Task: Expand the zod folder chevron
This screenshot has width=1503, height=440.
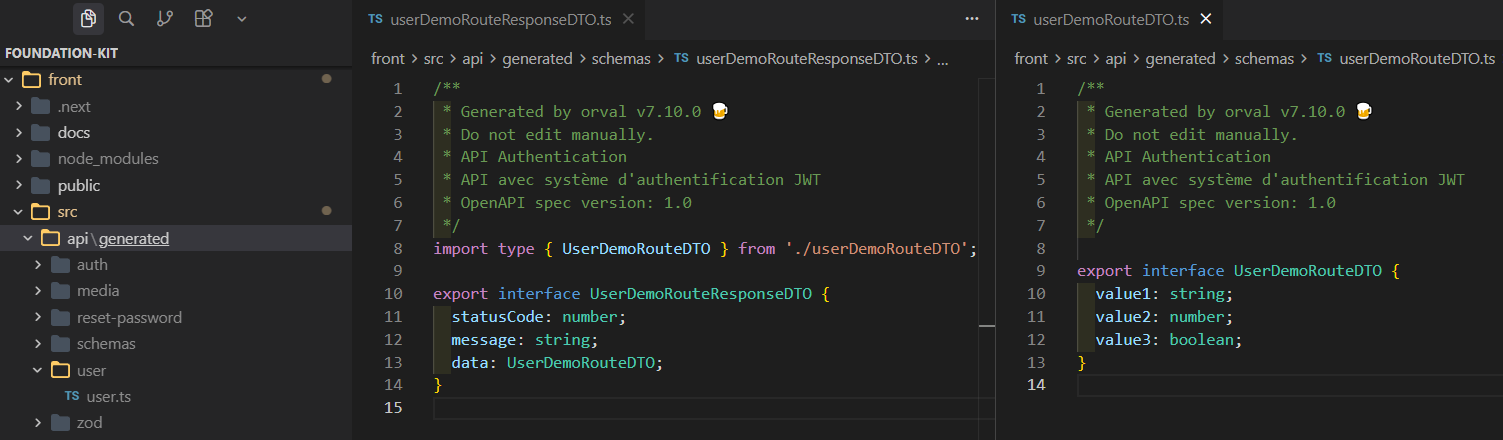Action: coord(38,422)
